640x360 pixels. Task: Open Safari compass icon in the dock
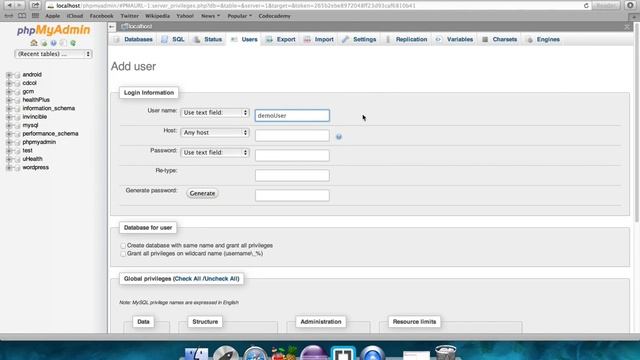255,354
